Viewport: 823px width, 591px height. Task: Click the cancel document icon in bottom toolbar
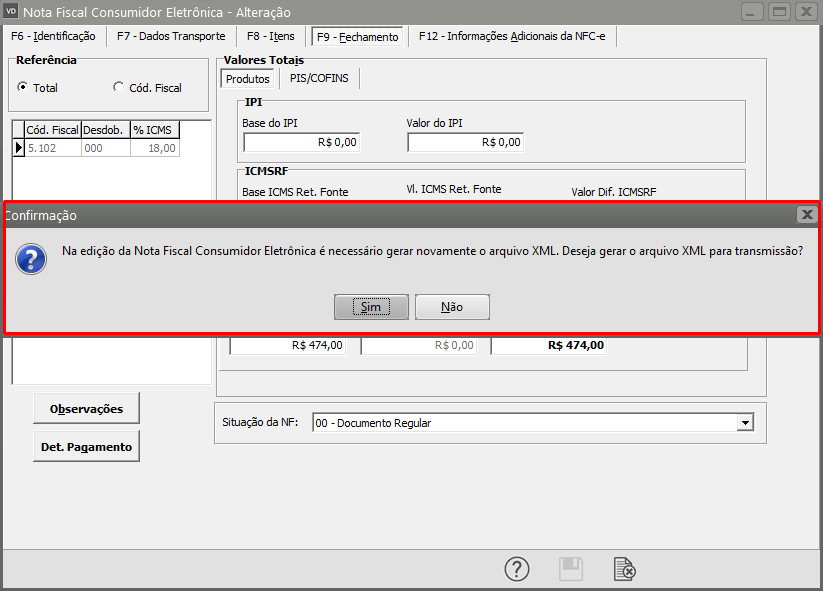[x=625, y=569]
